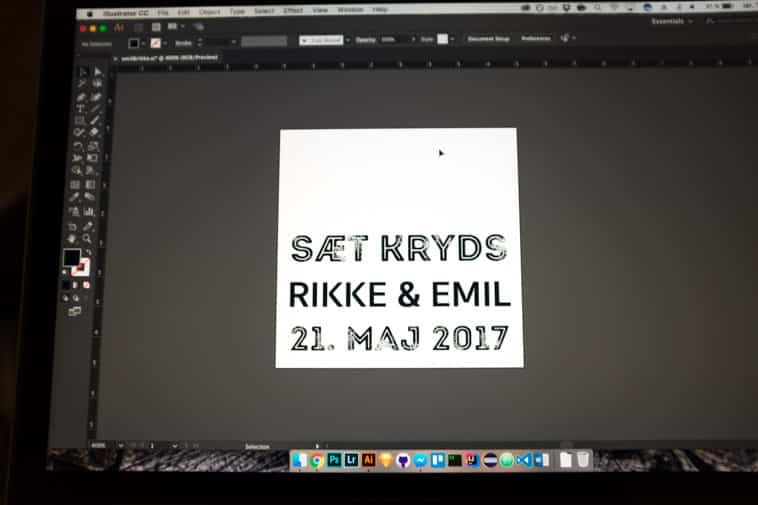Open Photoshop from the Dock

point(334,460)
